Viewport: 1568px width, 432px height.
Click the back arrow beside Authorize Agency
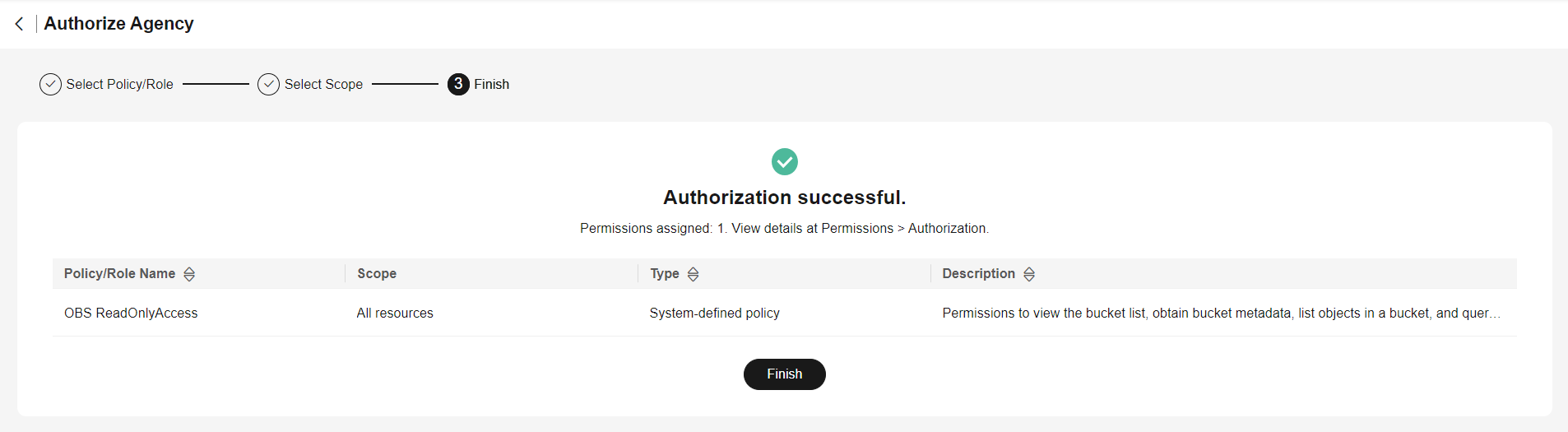coord(19,24)
